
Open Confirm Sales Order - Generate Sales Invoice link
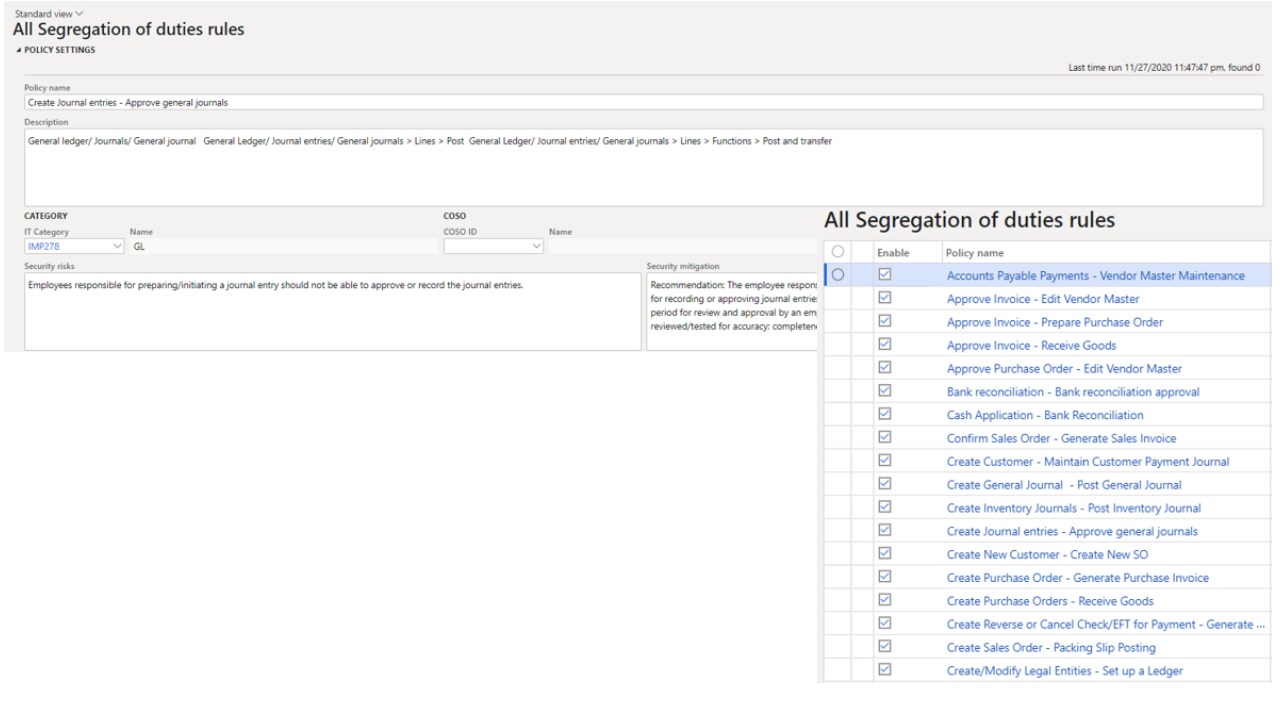[x=1061, y=438]
